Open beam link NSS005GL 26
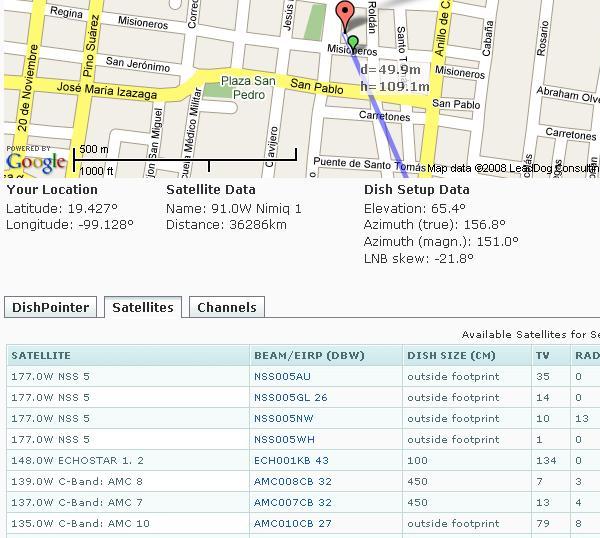 [x=291, y=398]
